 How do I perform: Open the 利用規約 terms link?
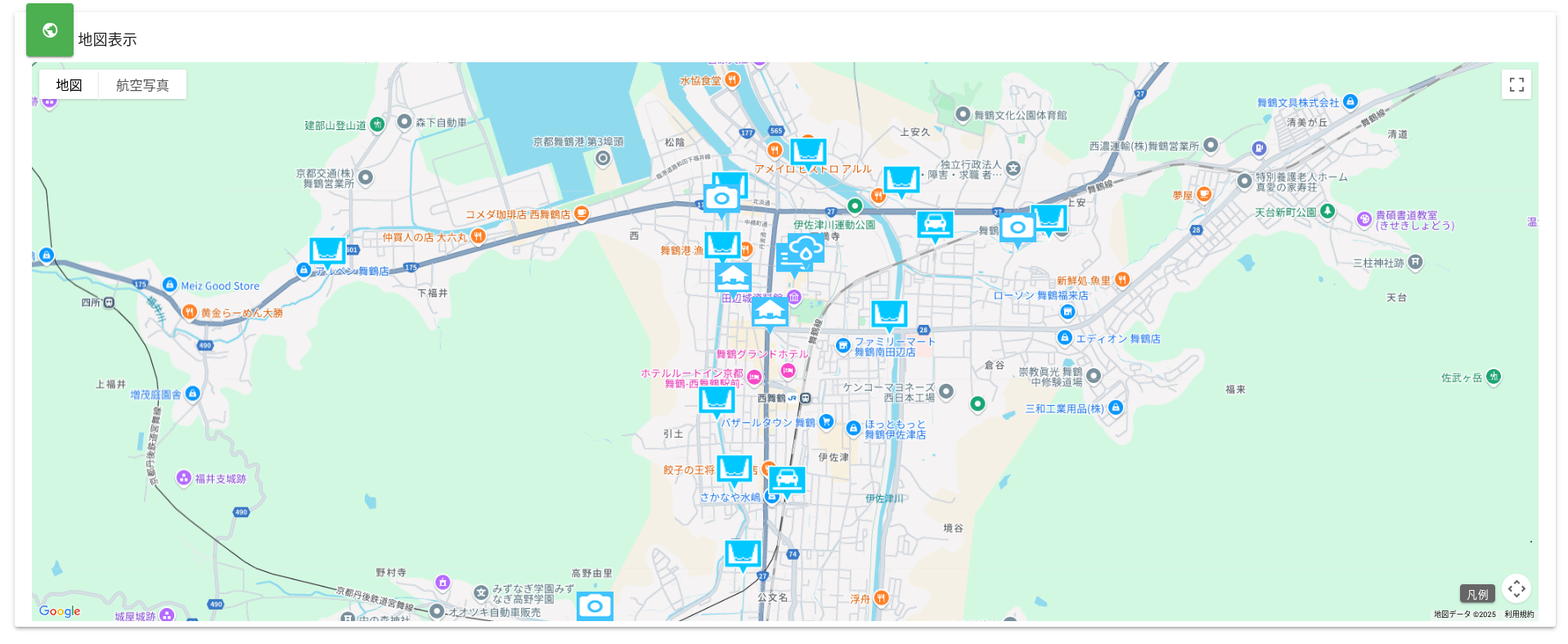1518,615
